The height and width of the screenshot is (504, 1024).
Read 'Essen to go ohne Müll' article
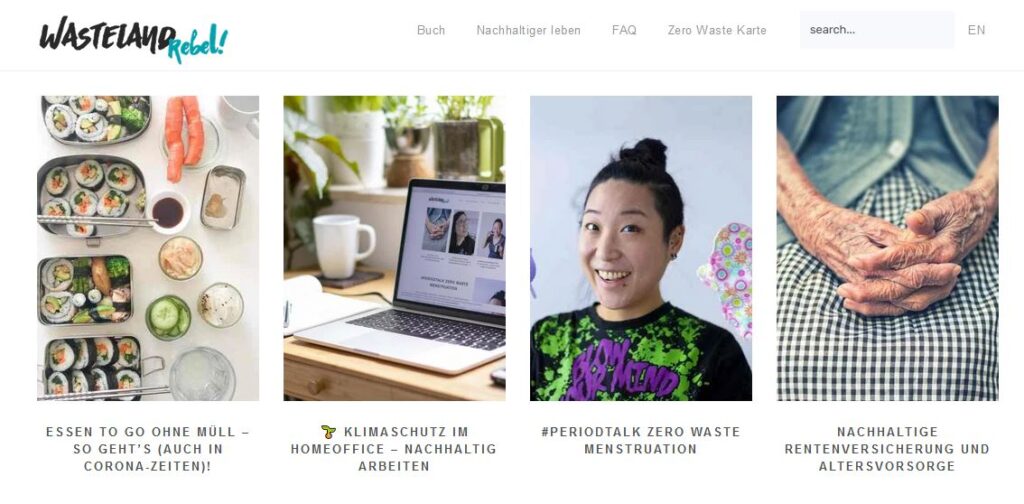click(x=148, y=449)
